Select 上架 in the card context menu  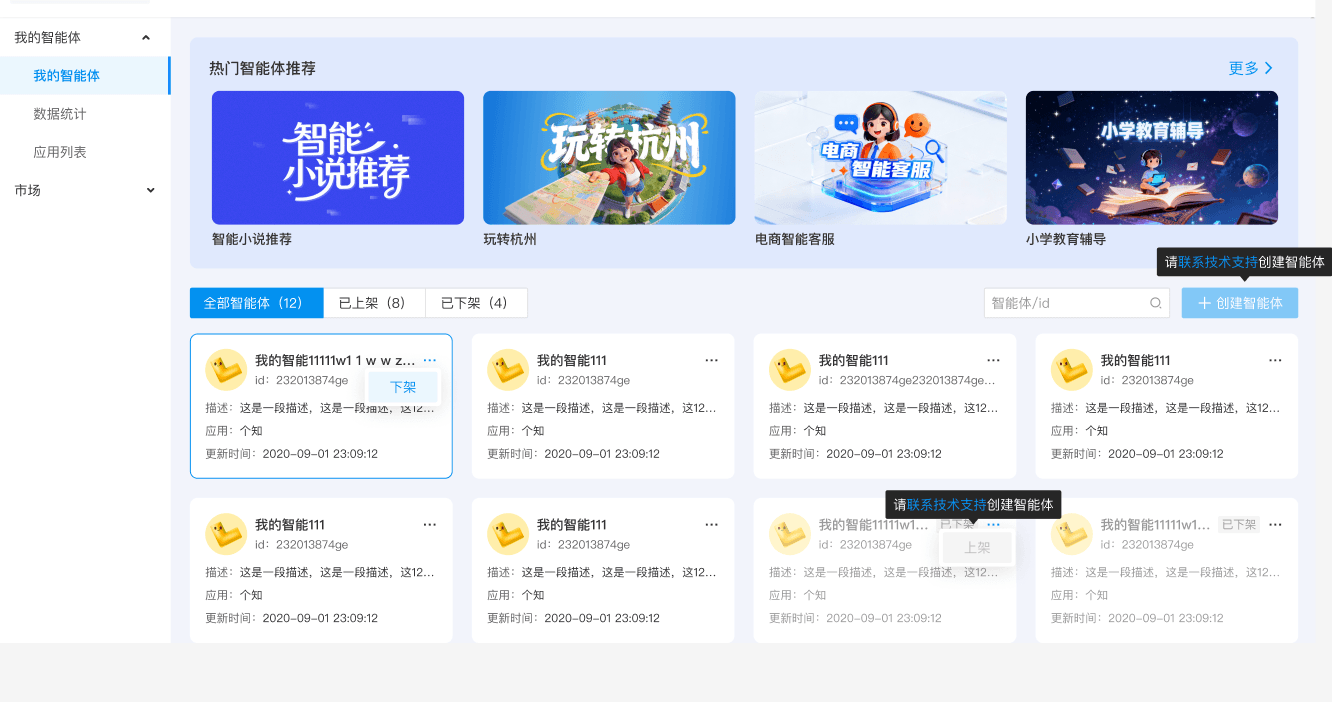point(977,548)
